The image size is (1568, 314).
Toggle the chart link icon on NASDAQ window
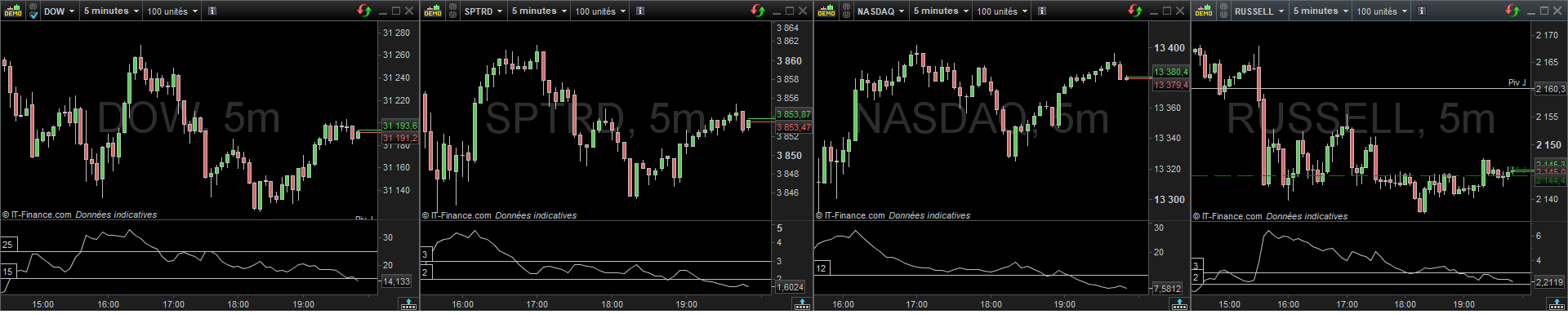click(x=847, y=11)
